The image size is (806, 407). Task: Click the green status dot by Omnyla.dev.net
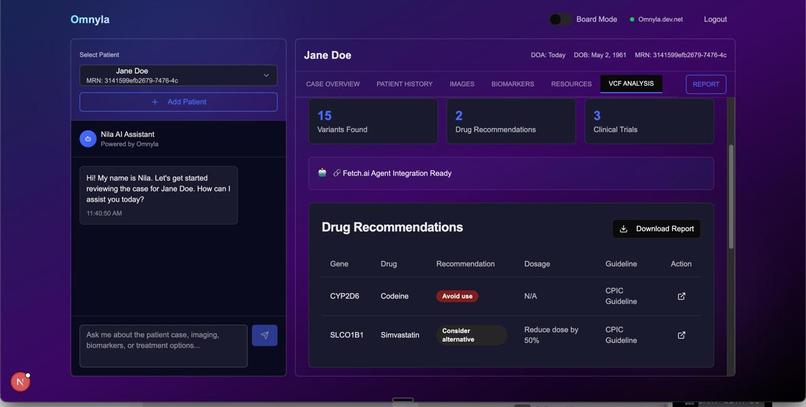(632, 20)
